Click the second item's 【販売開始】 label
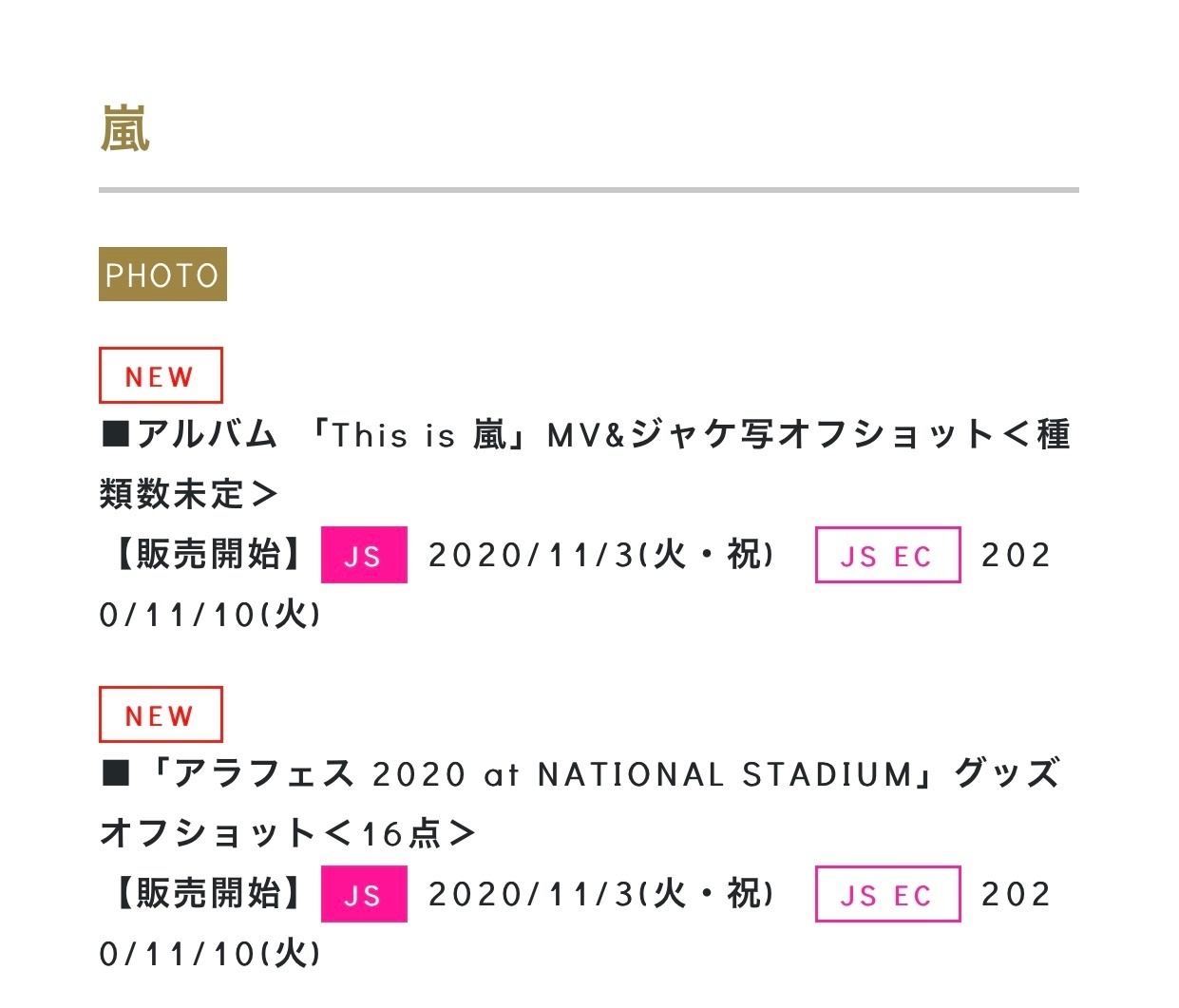 pos(208,893)
